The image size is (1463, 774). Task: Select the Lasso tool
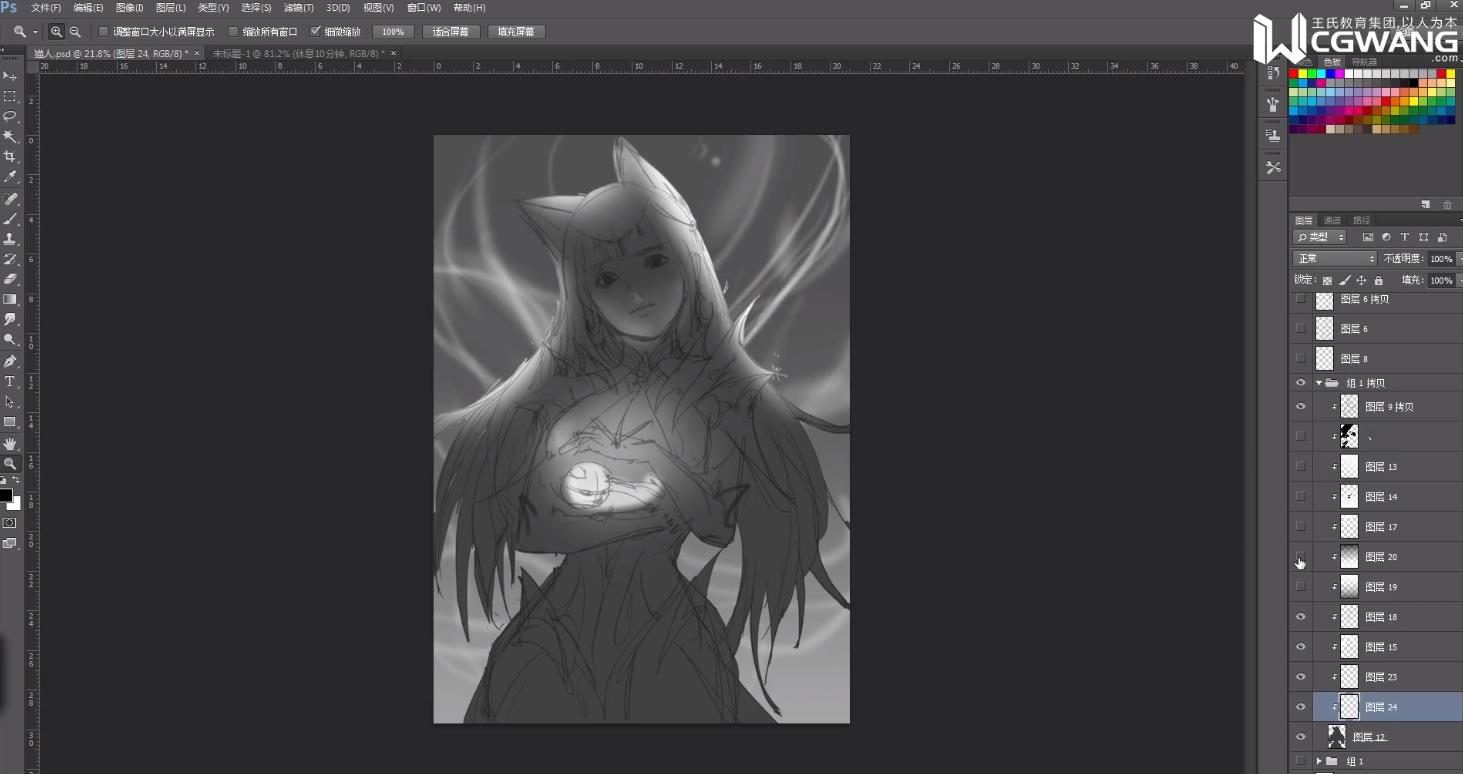(10, 116)
